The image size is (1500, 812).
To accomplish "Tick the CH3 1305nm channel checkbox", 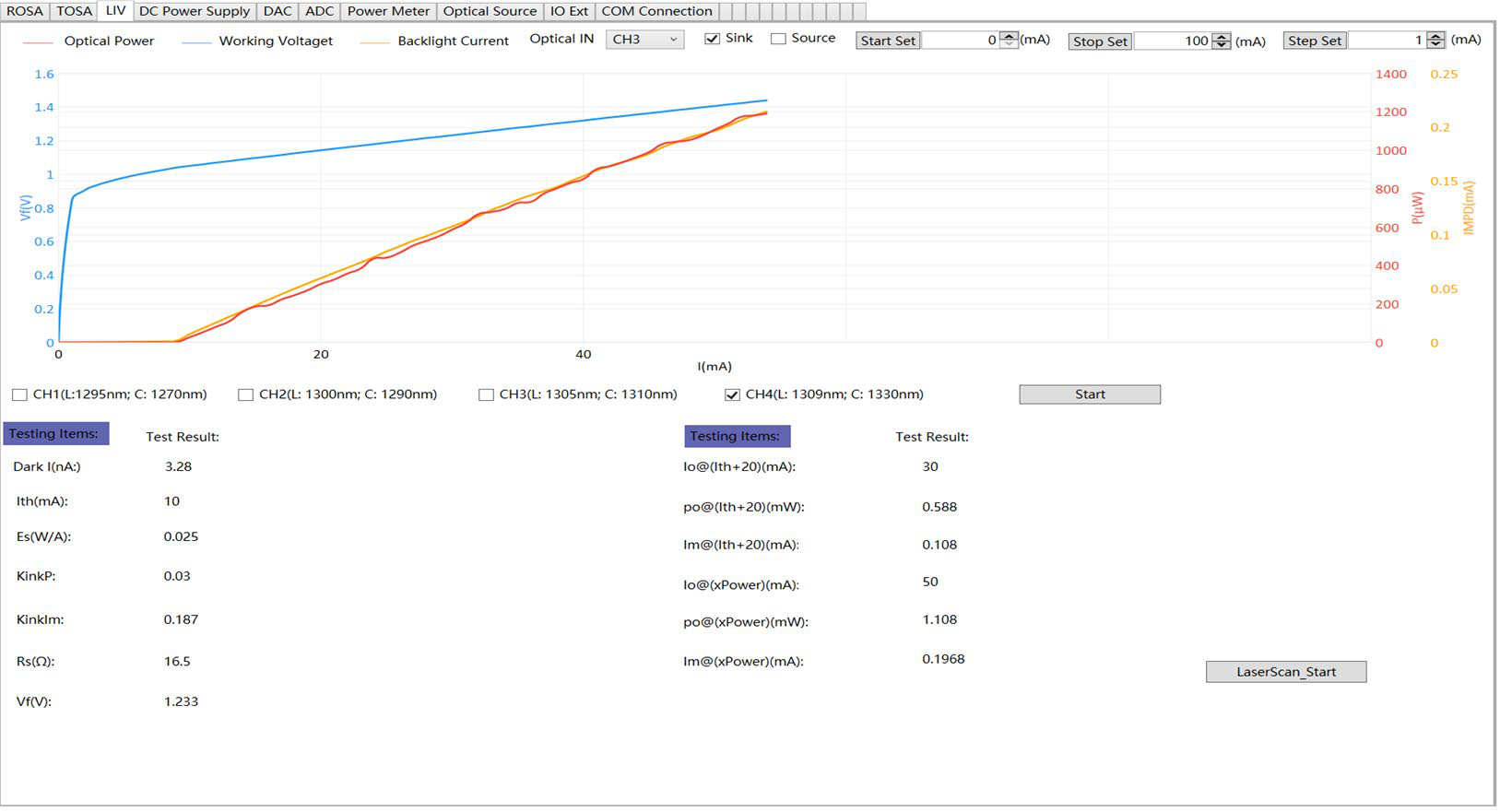I will tap(486, 394).
